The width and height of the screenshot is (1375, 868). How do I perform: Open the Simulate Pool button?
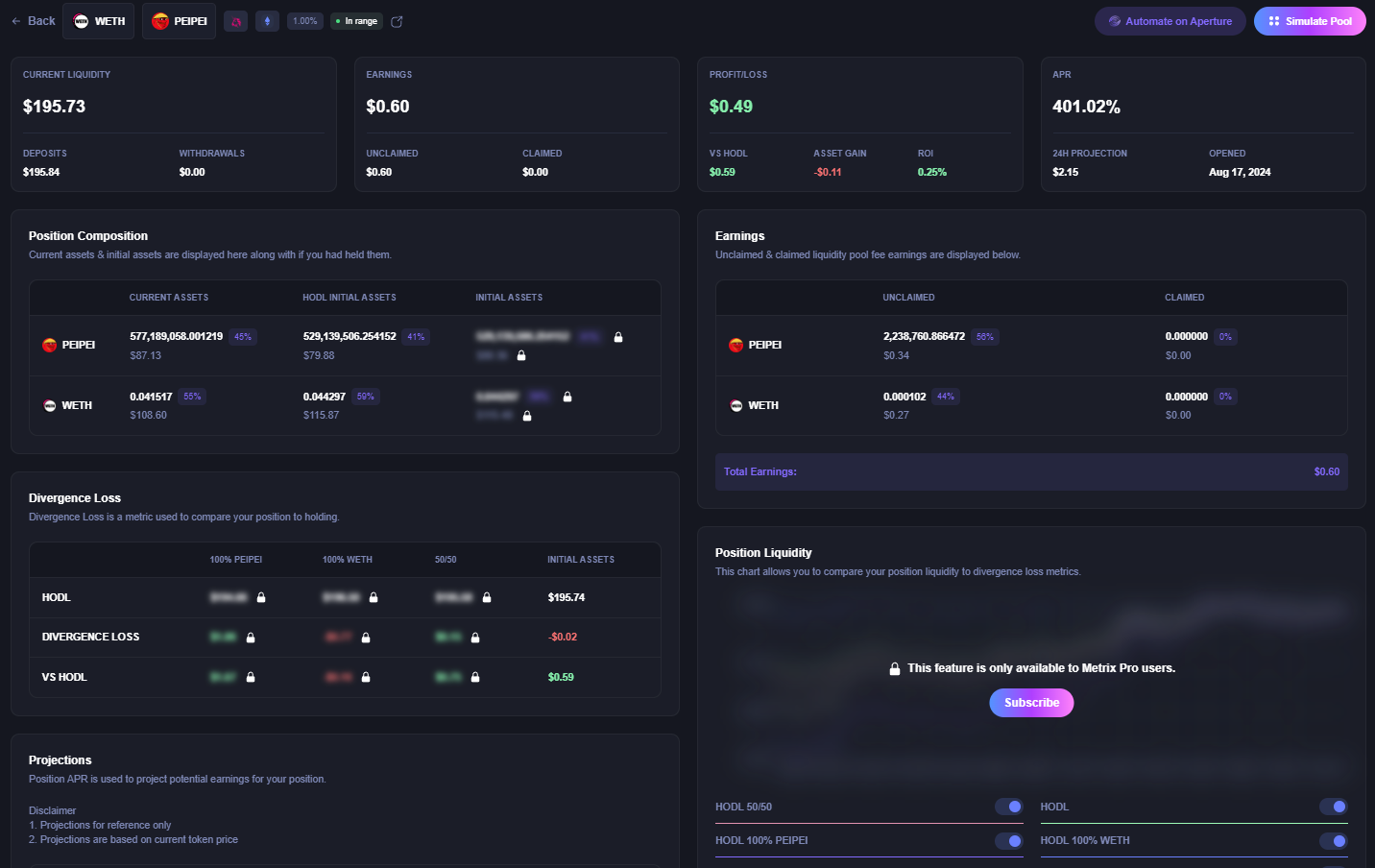1309,21
